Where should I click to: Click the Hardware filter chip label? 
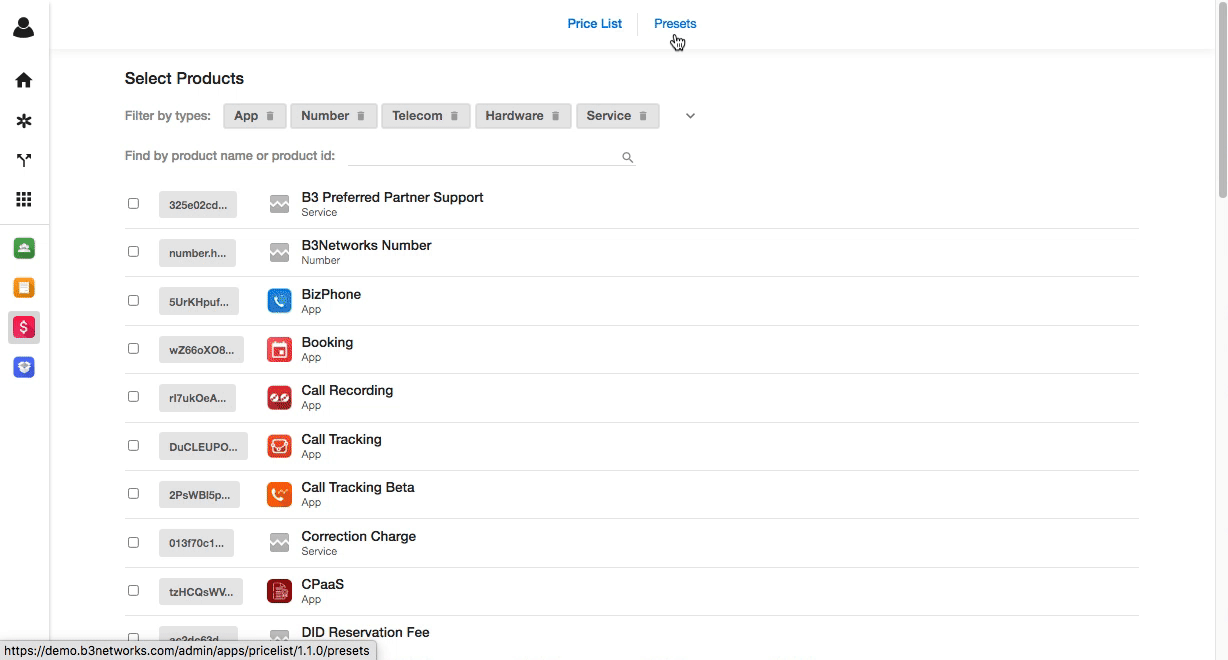pos(514,116)
